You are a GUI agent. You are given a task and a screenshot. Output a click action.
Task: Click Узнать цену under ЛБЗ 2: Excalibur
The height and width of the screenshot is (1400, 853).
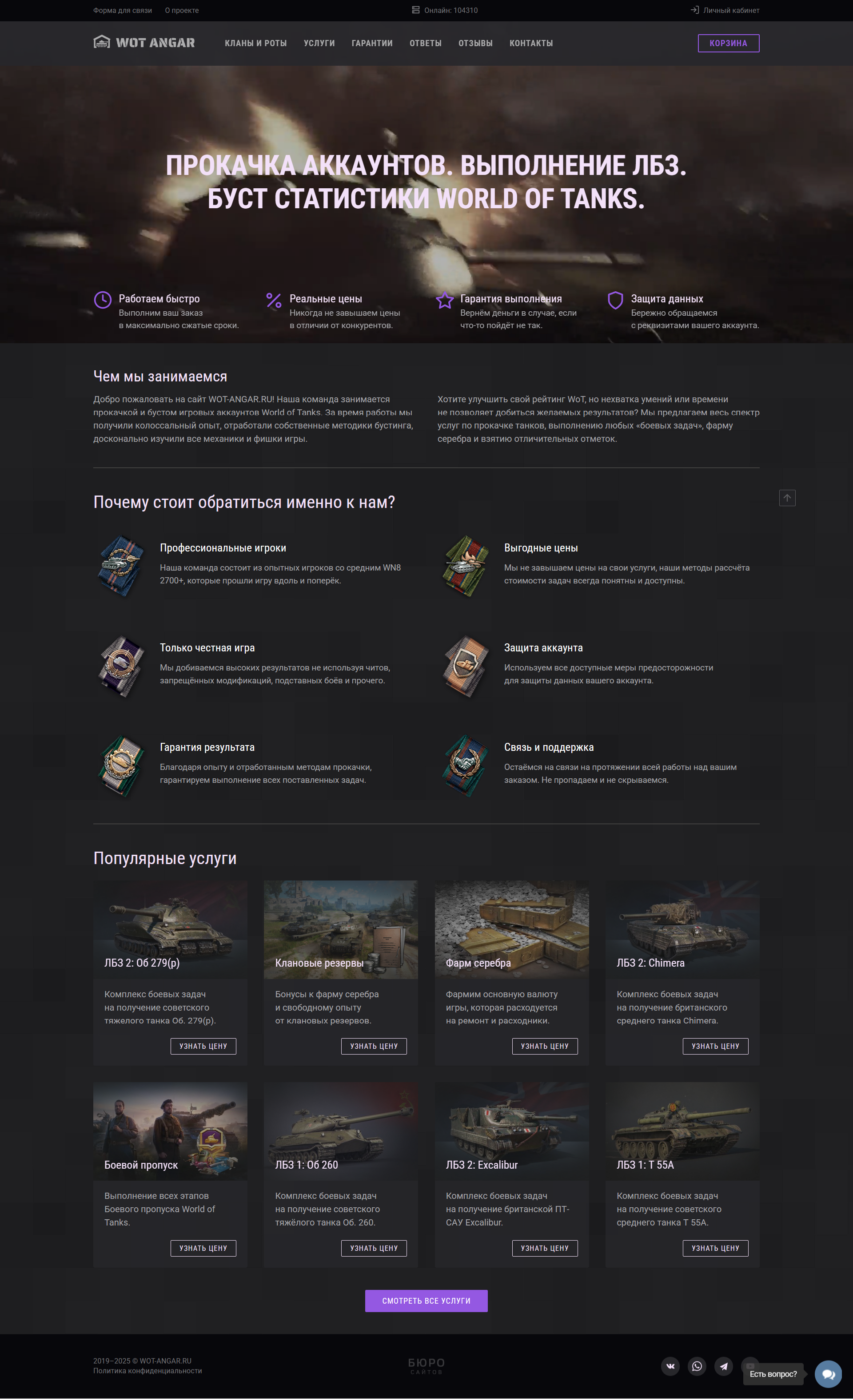point(545,1249)
